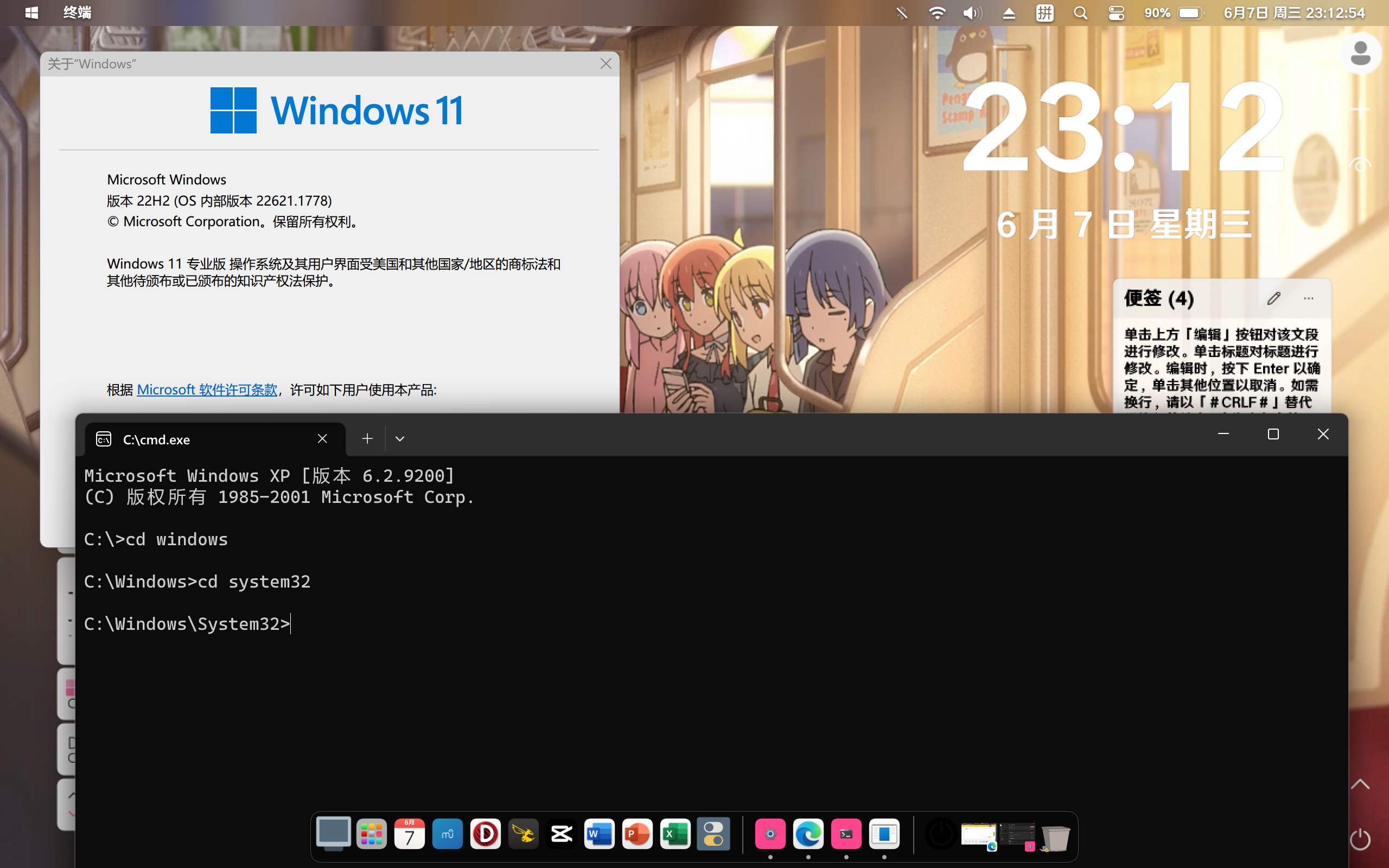Open the recycle bin in the dock
Viewport: 1389px width, 868px height.
point(1055,838)
